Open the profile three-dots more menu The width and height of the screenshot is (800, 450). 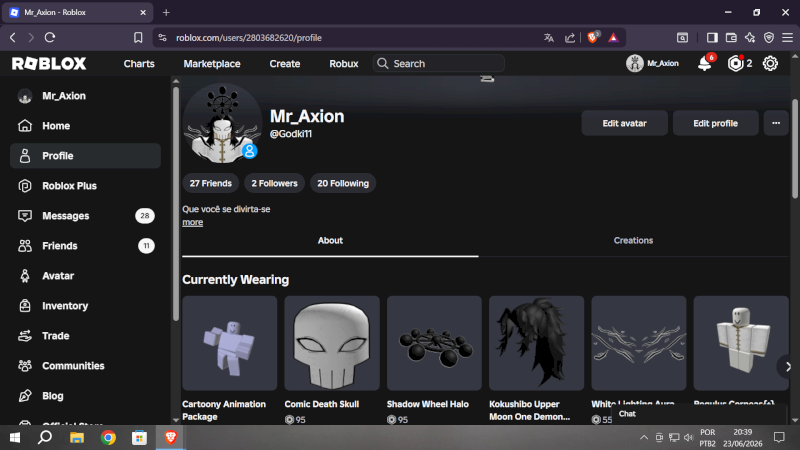776,123
